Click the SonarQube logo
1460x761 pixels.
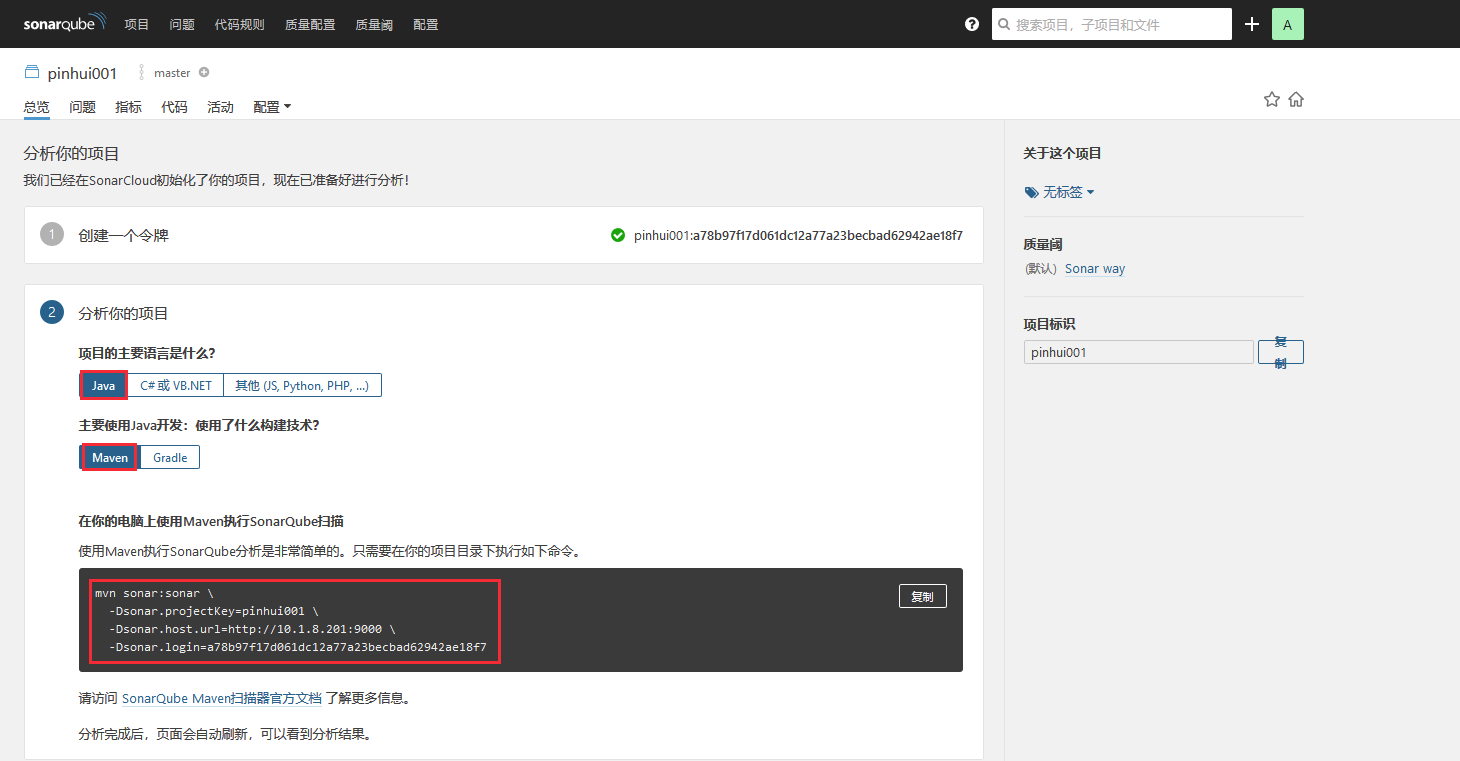pos(65,22)
